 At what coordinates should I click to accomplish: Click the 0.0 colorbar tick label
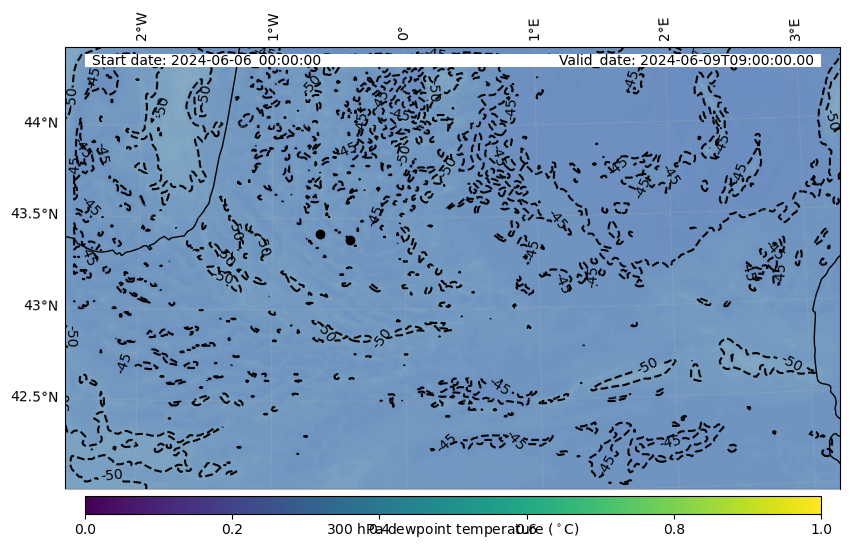click(x=85, y=529)
